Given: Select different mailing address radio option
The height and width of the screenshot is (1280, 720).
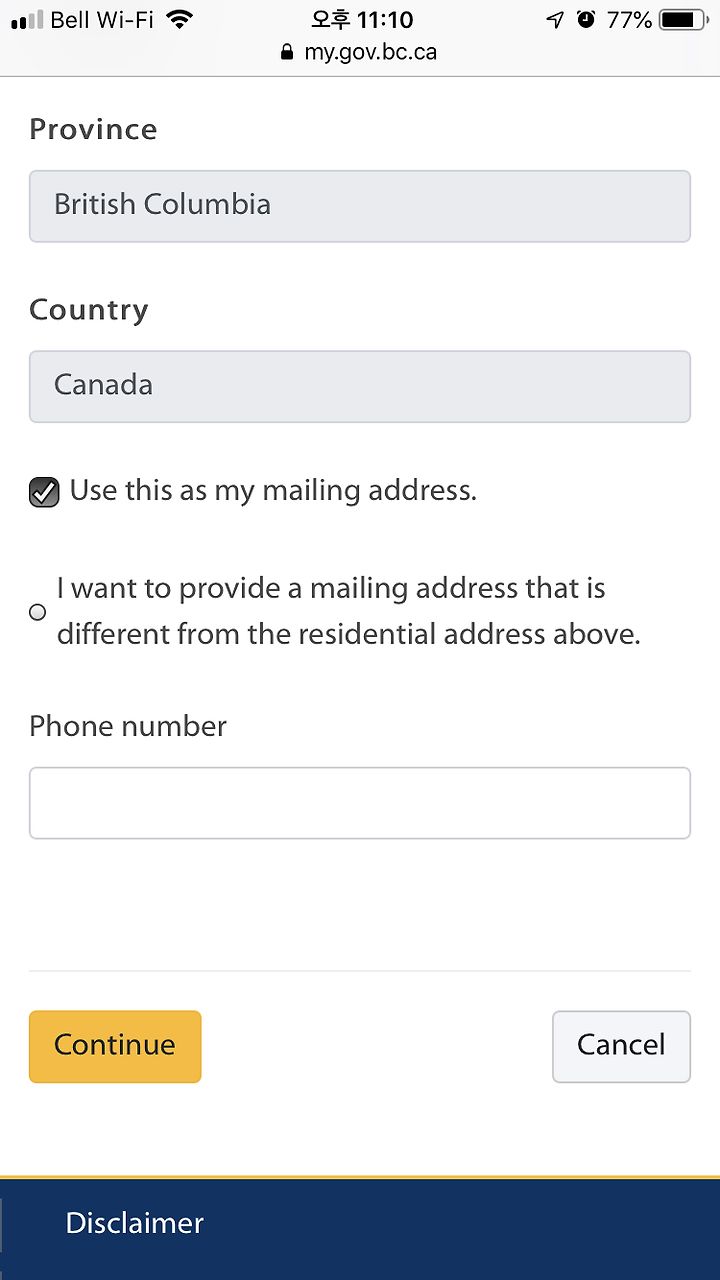Looking at the screenshot, I should pyautogui.click(x=38, y=612).
